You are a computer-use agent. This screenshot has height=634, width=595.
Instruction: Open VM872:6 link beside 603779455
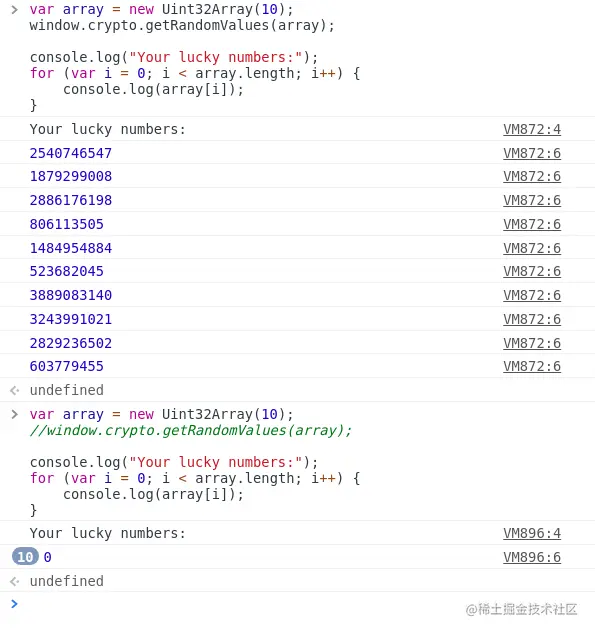532,366
